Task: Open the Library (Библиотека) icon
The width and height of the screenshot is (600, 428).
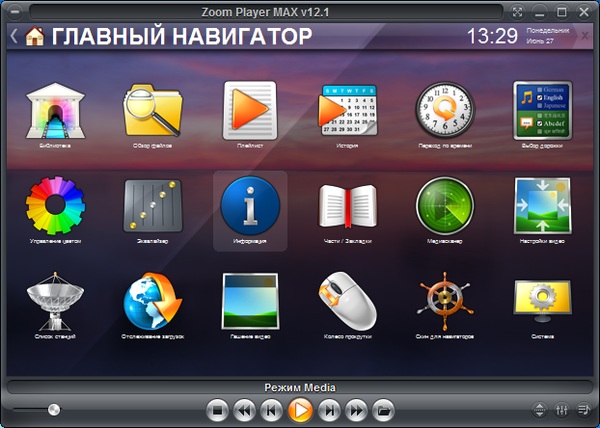Action: tap(56, 110)
